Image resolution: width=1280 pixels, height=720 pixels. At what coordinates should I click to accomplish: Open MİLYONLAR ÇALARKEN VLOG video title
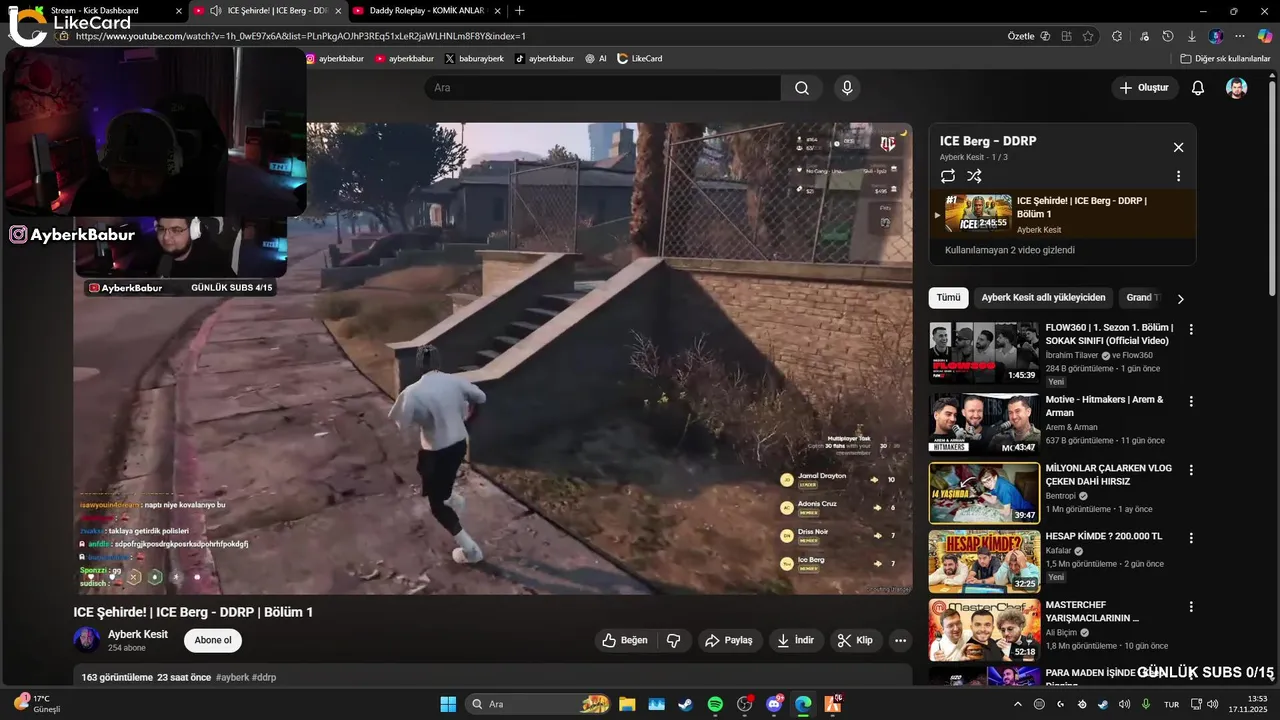pos(1109,474)
